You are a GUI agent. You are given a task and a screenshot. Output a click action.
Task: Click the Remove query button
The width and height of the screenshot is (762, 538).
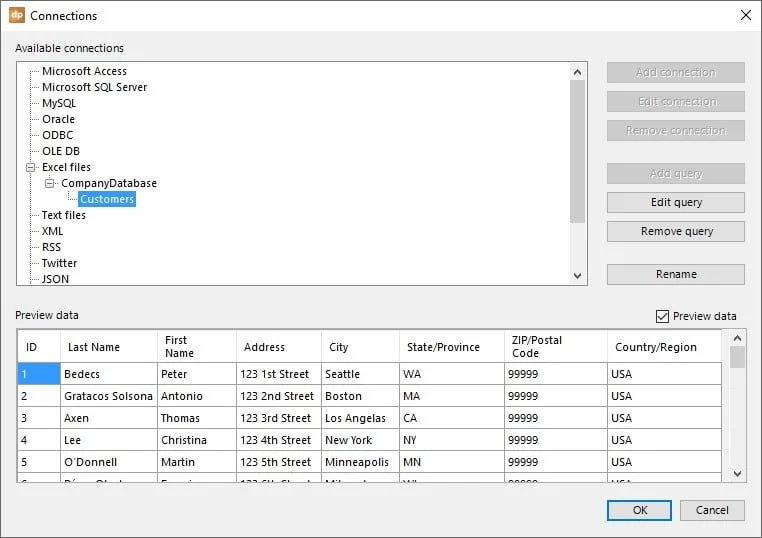[x=675, y=231]
